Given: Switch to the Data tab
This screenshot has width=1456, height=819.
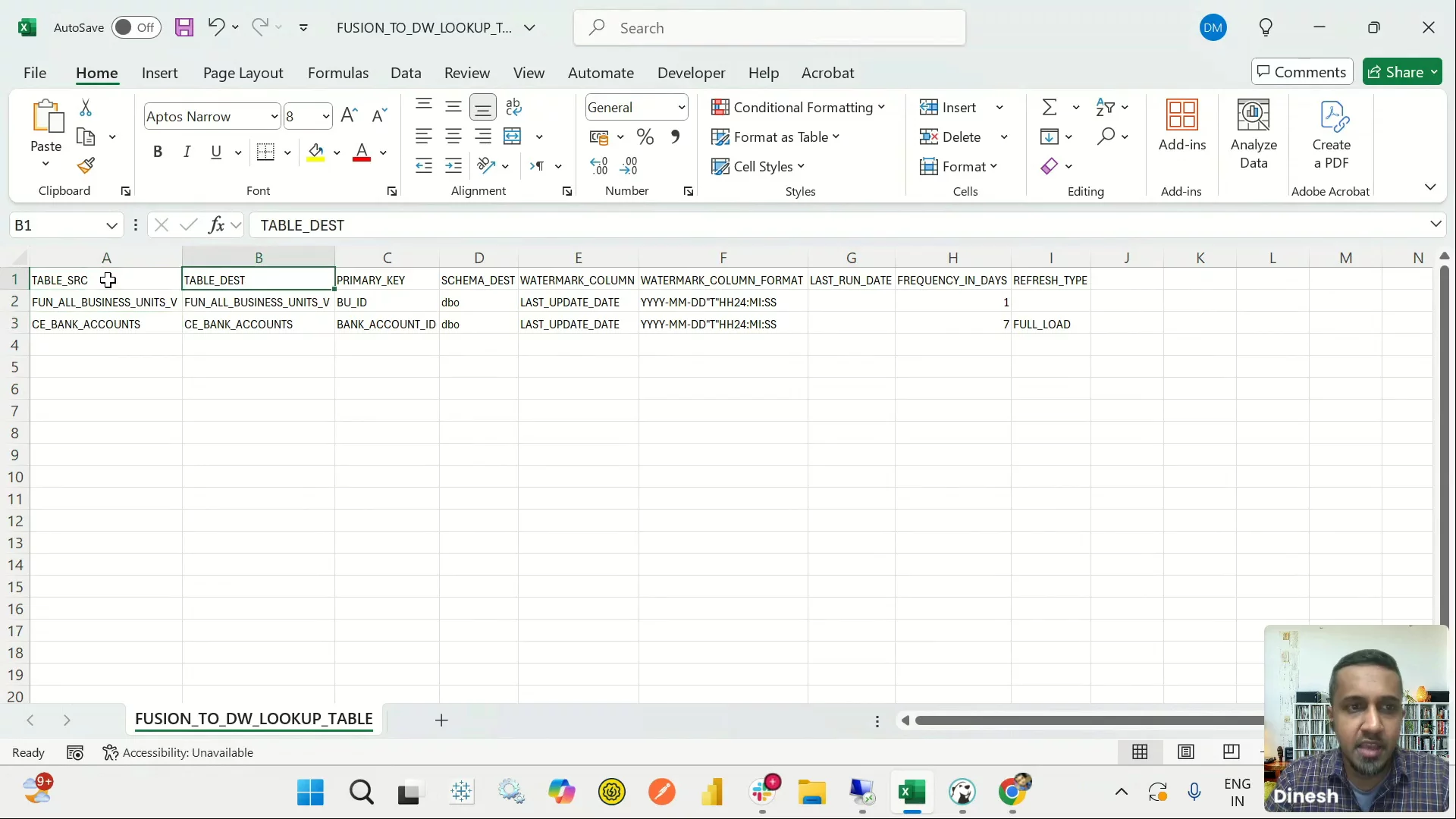Looking at the screenshot, I should (x=406, y=73).
